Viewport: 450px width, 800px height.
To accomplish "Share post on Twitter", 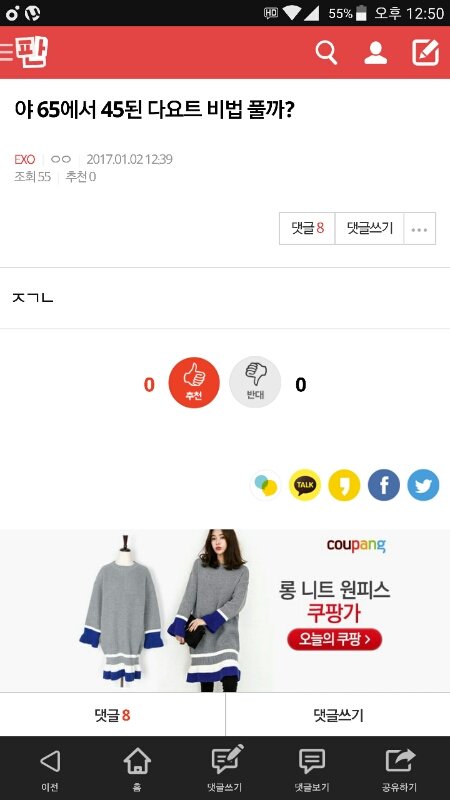I will point(423,485).
